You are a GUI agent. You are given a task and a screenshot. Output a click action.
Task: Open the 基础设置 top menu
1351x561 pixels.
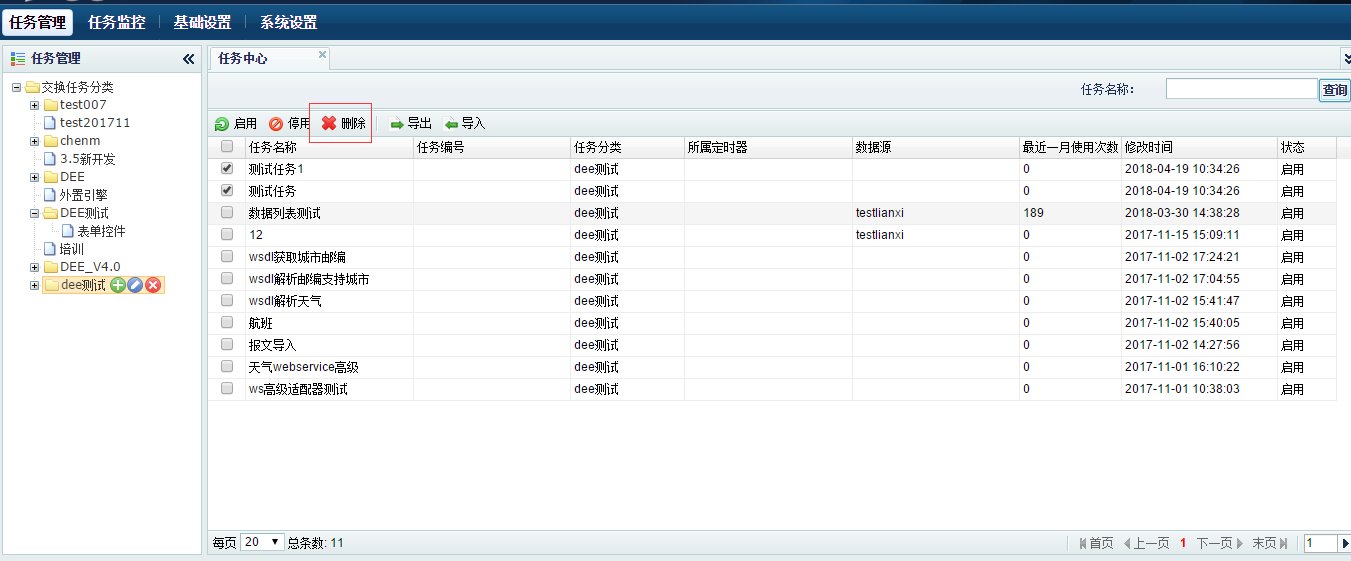coord(202,22)
